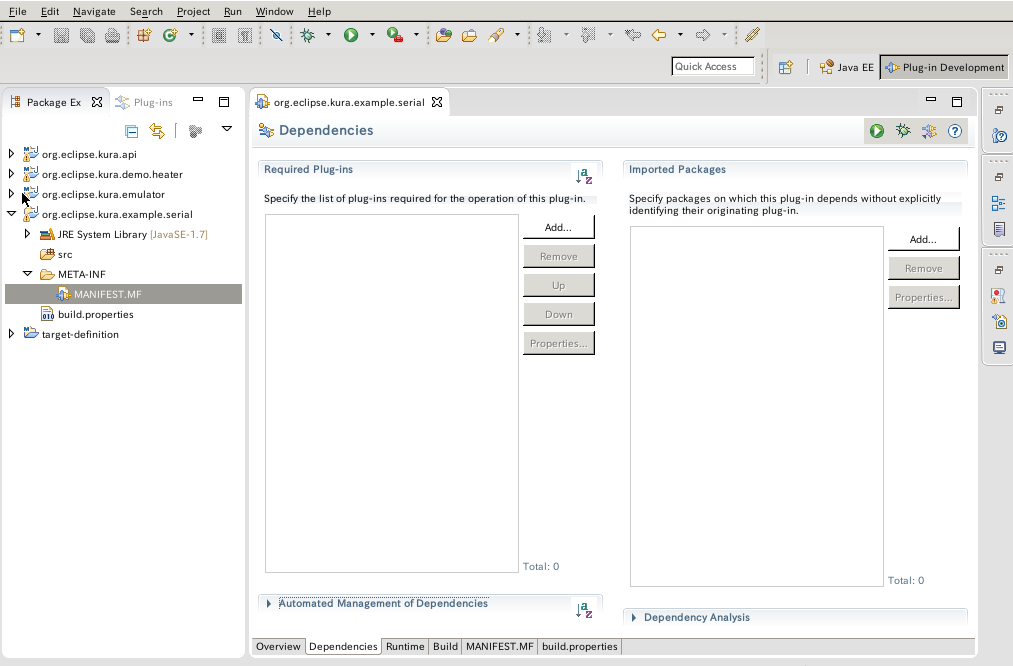Collapse META-INF folder node
This screenshot has width=1013, height=666.
[x=27, y=274]
